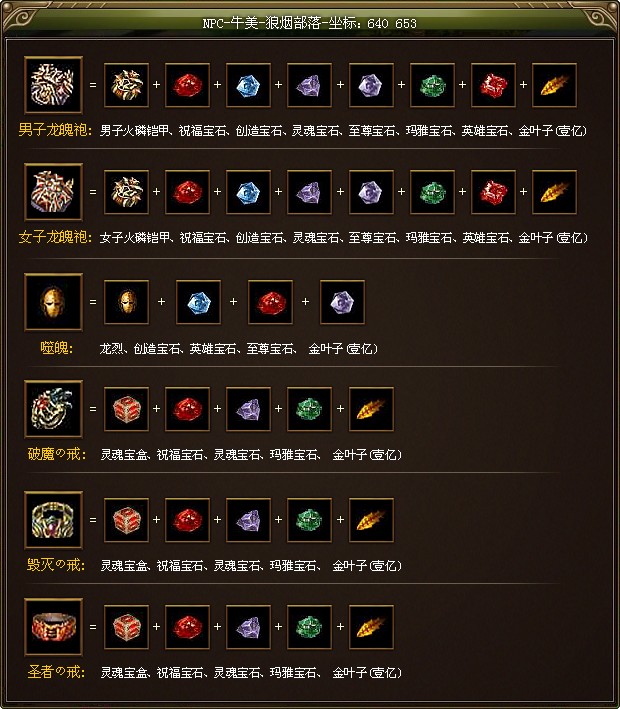
Task: Click the 龙烈 helmet ingredient icon
Action: 126,302
